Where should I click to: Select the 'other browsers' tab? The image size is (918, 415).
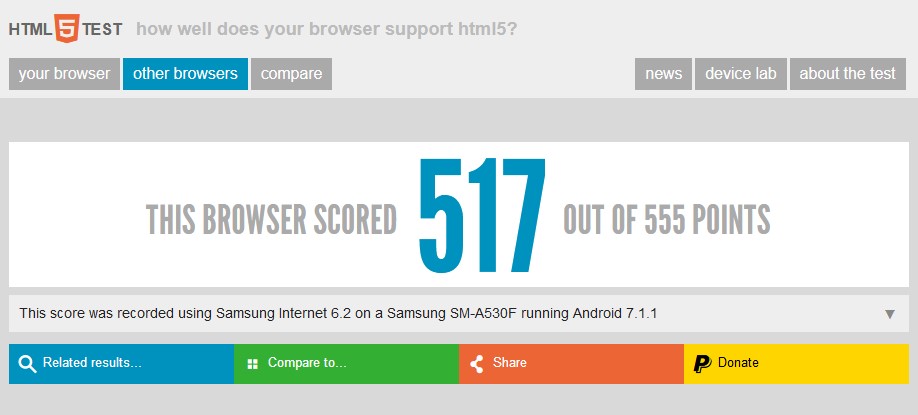pyautogui.click(x=186, y=74)
